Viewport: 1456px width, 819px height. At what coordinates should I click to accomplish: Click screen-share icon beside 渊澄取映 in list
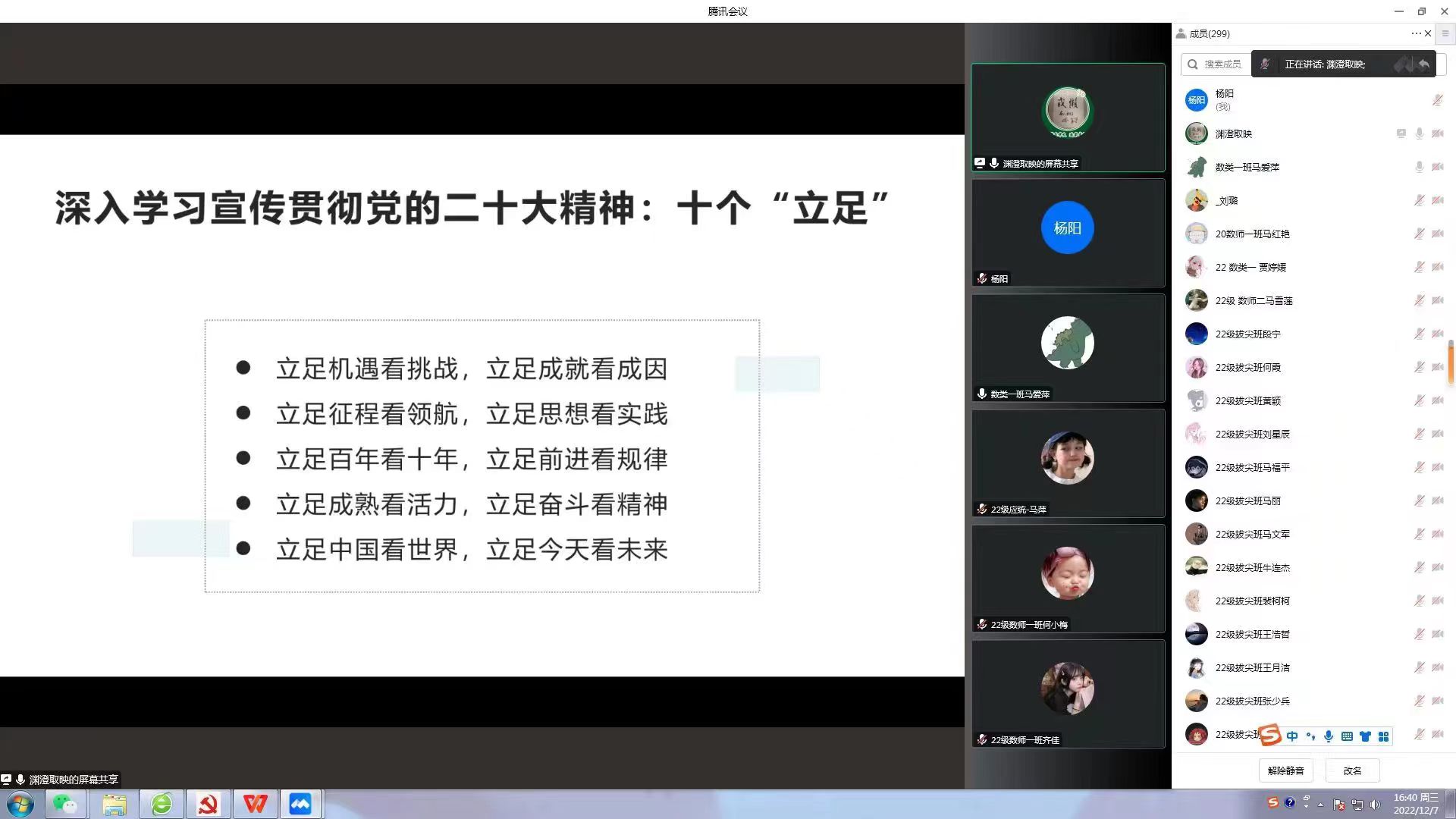tap(1401, 133)
